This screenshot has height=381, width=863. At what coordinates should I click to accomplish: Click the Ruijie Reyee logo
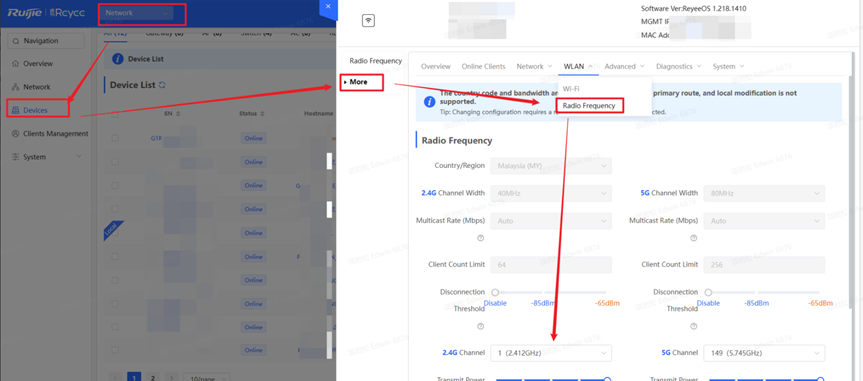[x=46, y=13]
